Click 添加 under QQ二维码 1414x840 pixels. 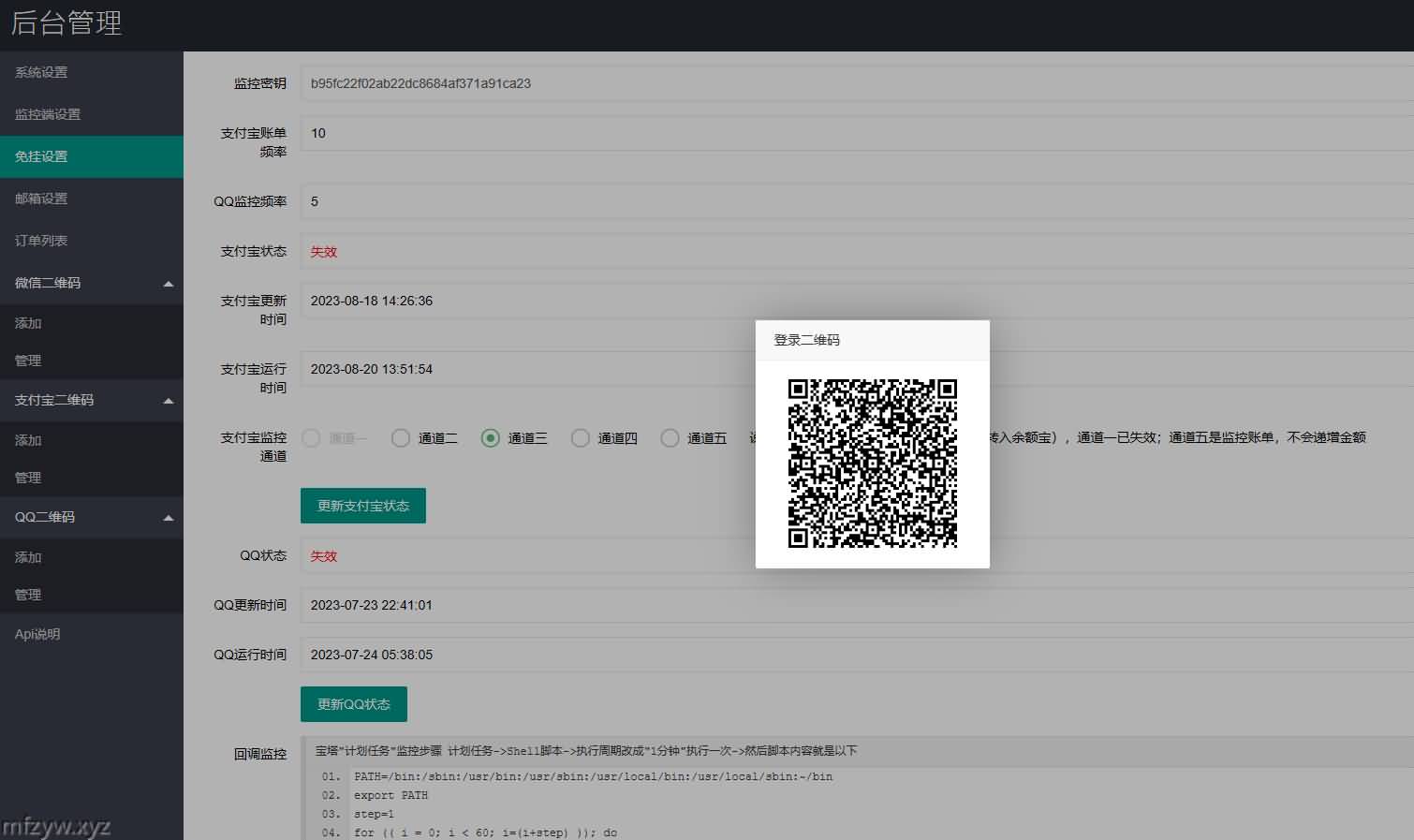(x=28, y=557)
